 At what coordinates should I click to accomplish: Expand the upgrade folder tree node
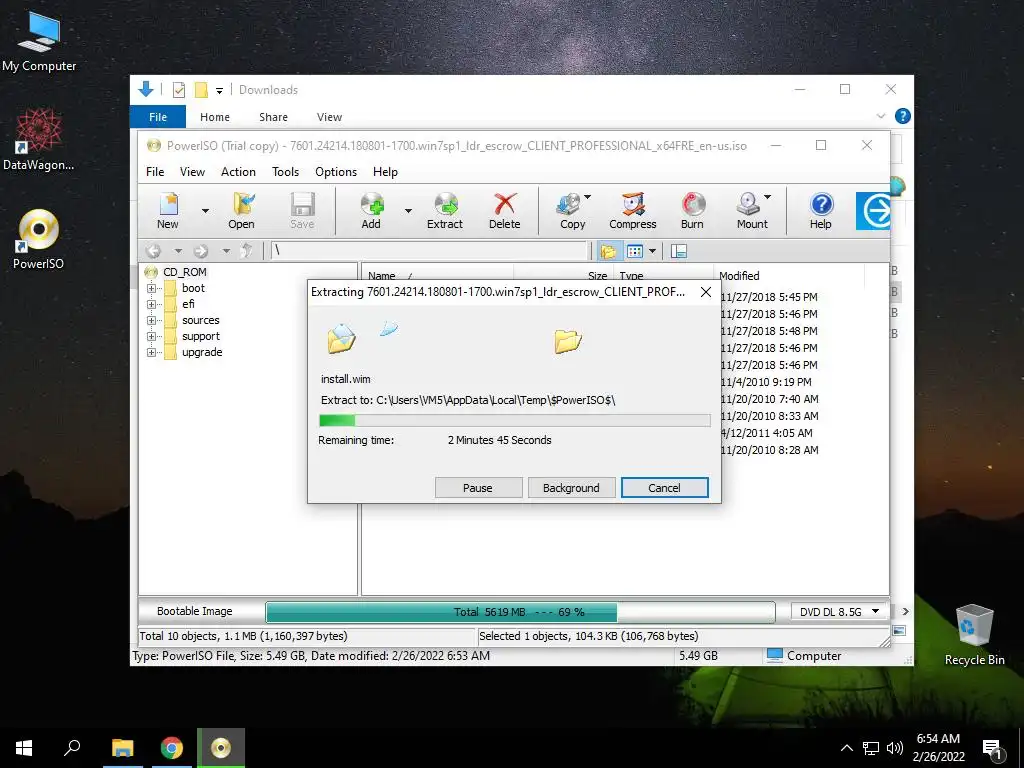tap(152, 352)
